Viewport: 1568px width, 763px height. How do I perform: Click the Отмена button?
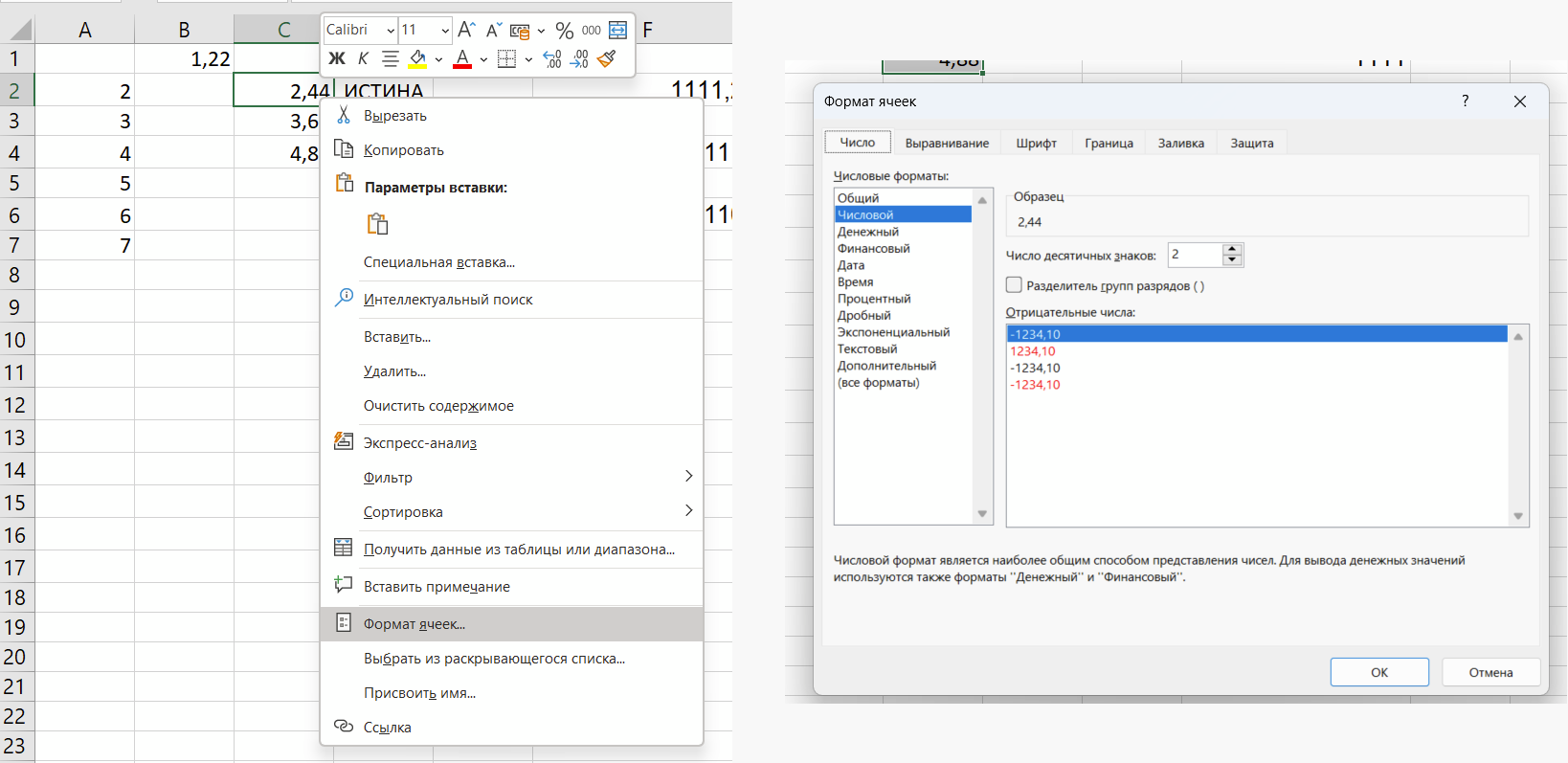click(1490, 672)
